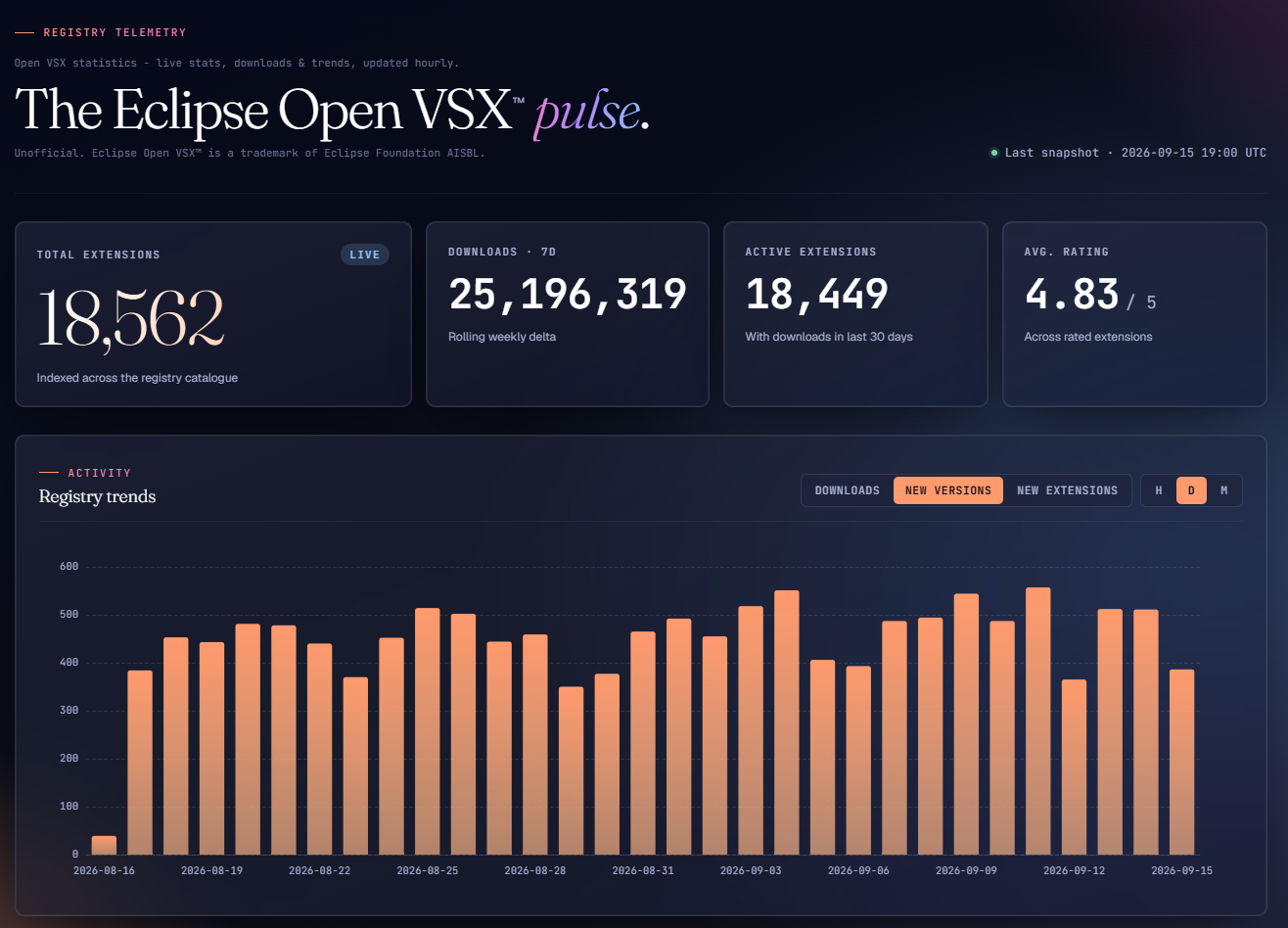The width and height of the screenshot is (1288, 928).
Task: Click the bar for 2026-09-03
Action: 751,730
